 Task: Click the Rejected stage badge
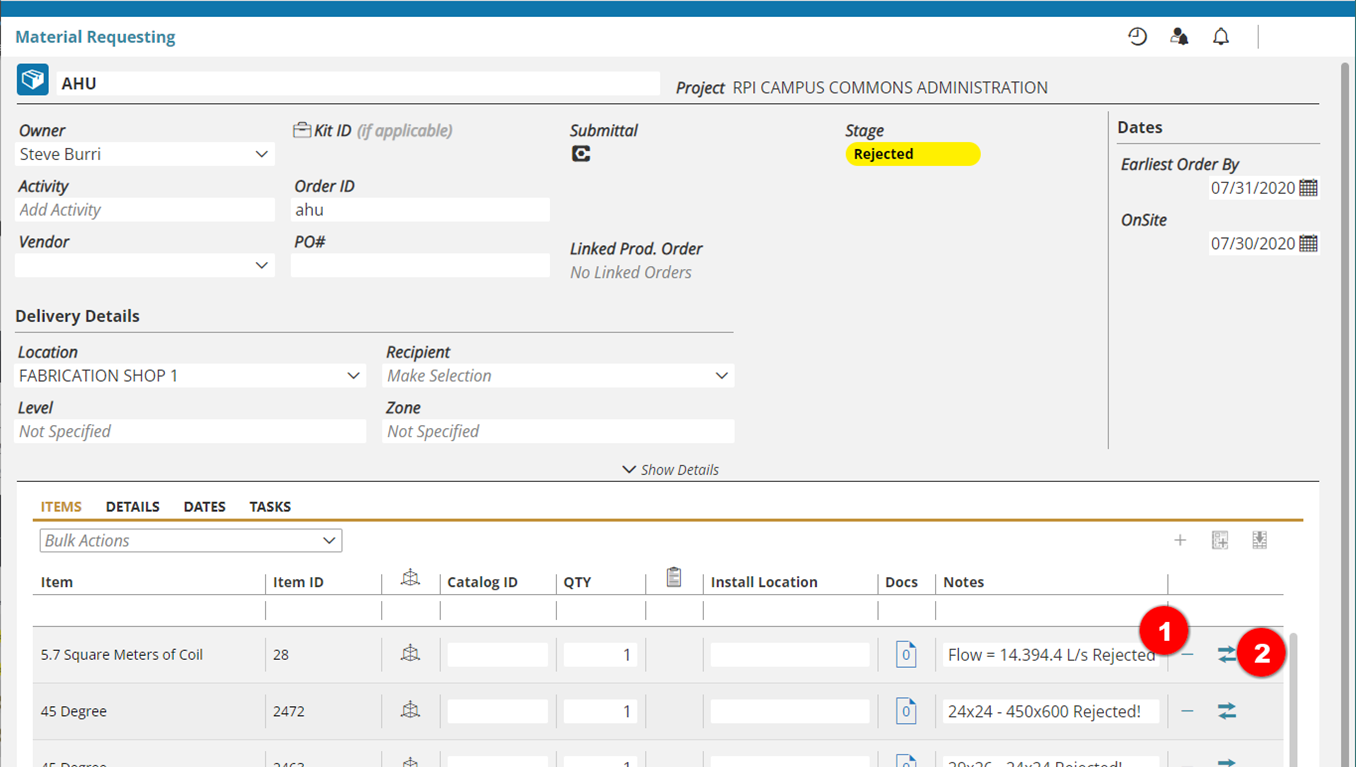click(912, 154)
